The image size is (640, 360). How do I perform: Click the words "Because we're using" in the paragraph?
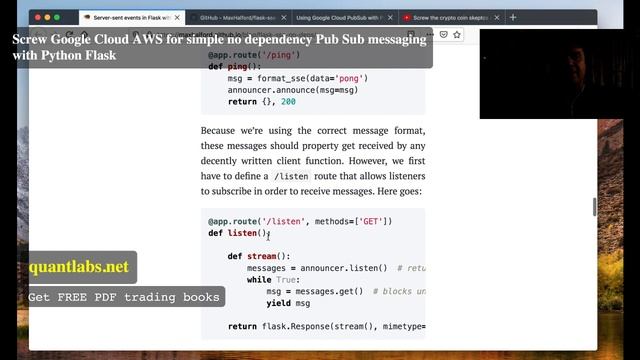point(246,131)
